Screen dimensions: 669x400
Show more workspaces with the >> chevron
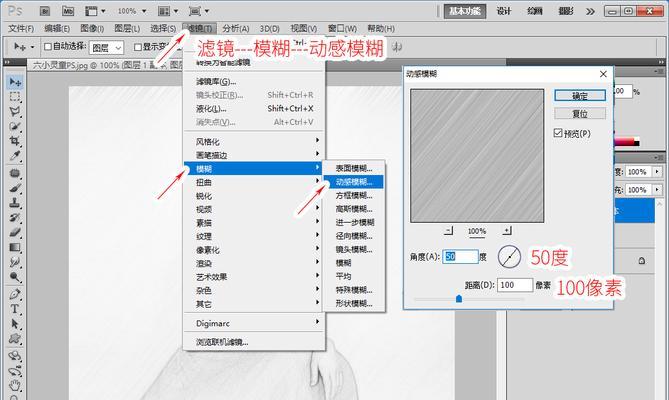[x=590, y=12]
